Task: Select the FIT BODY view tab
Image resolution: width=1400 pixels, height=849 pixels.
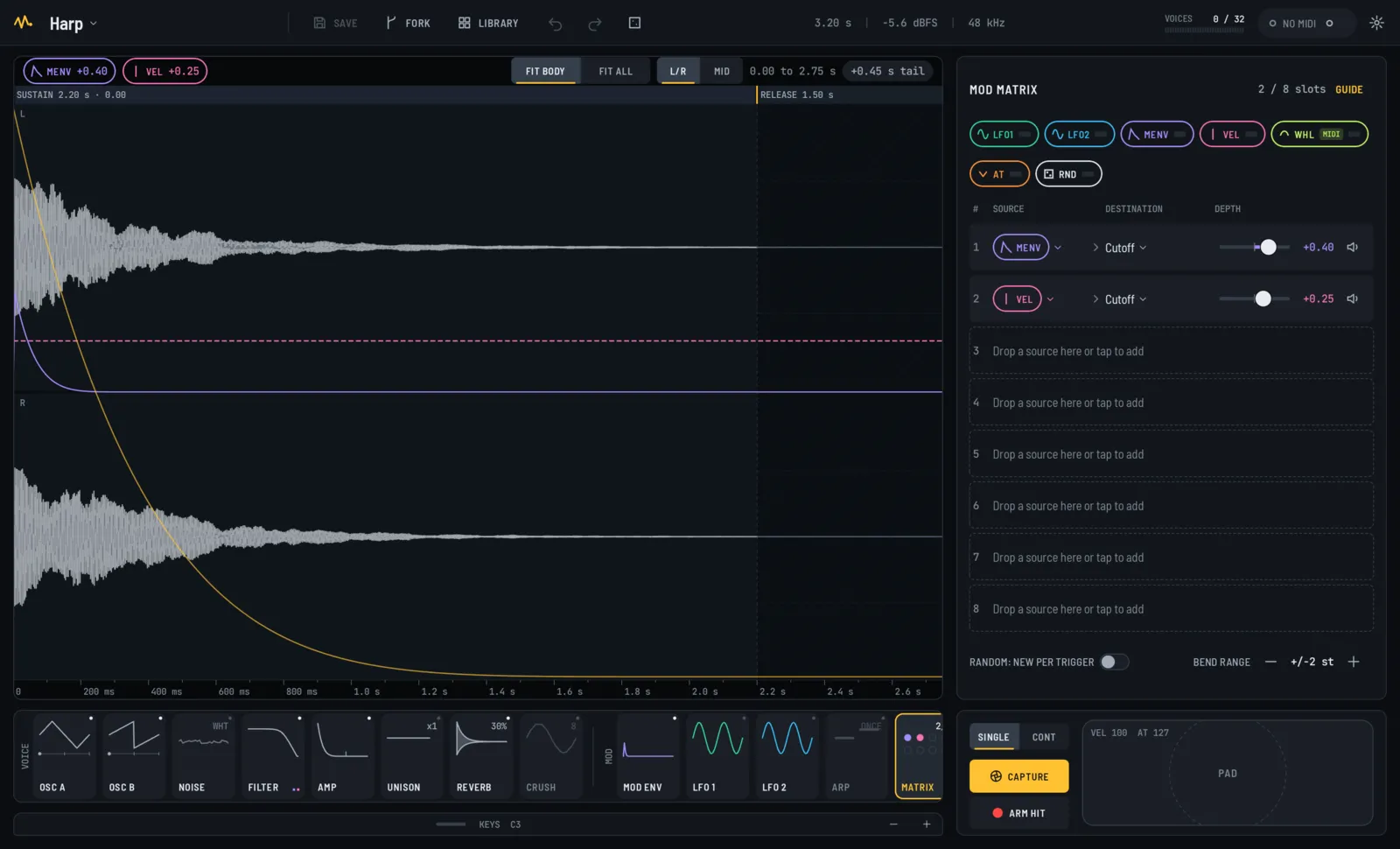Action: point(545,71)
